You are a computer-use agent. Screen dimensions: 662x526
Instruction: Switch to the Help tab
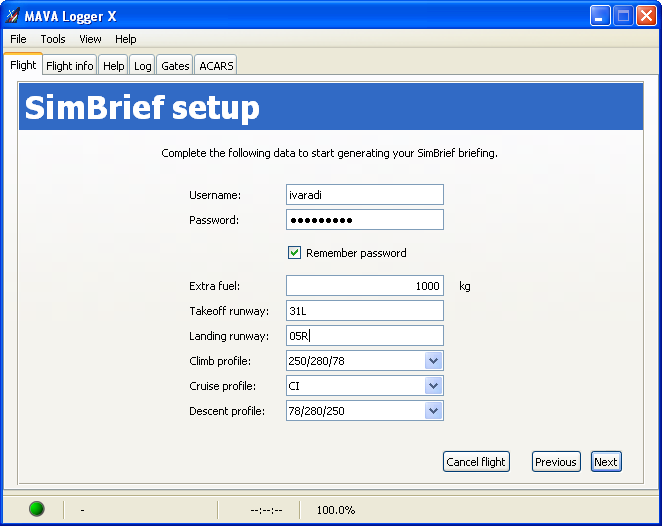114,65
